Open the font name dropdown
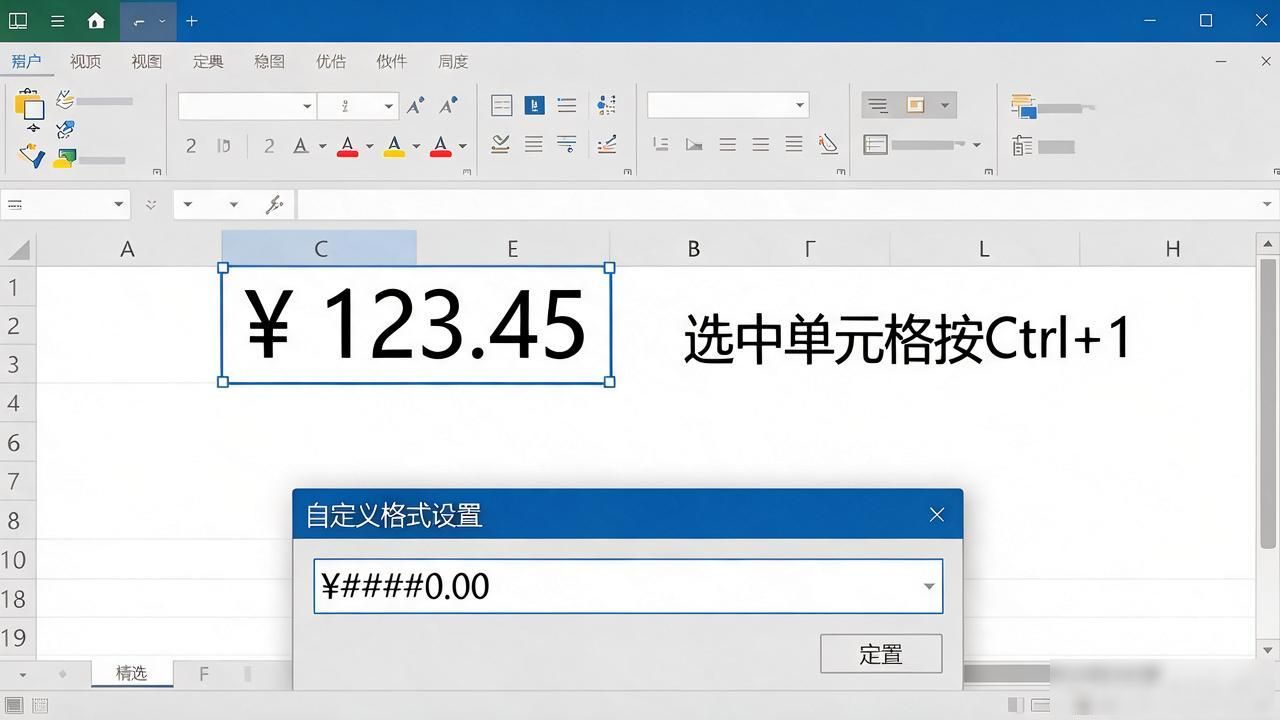1280x720 pixels. pyautogui.click(x=307, y=106)
